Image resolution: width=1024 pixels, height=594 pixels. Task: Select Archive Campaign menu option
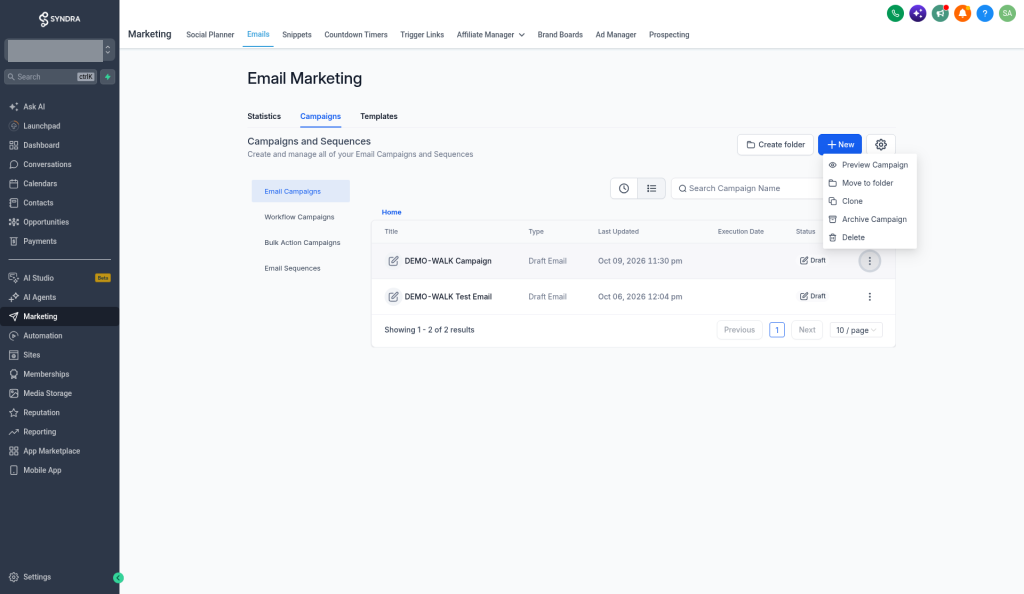(x=869, y=219)
